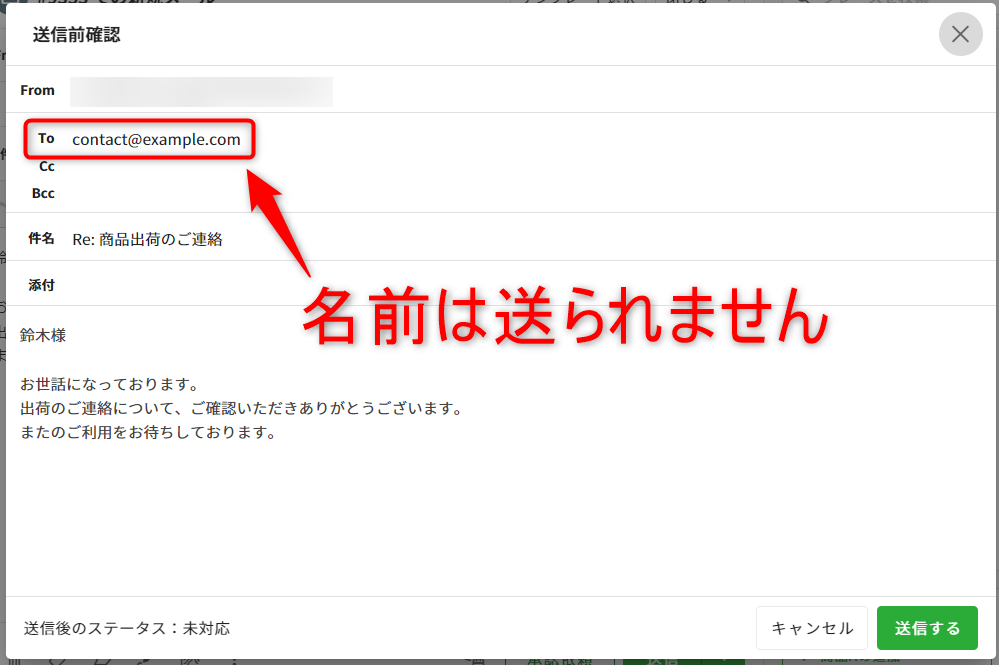Click the From field label
The height and width of the screenshot is (665, 999).
[x=38, y=90]
